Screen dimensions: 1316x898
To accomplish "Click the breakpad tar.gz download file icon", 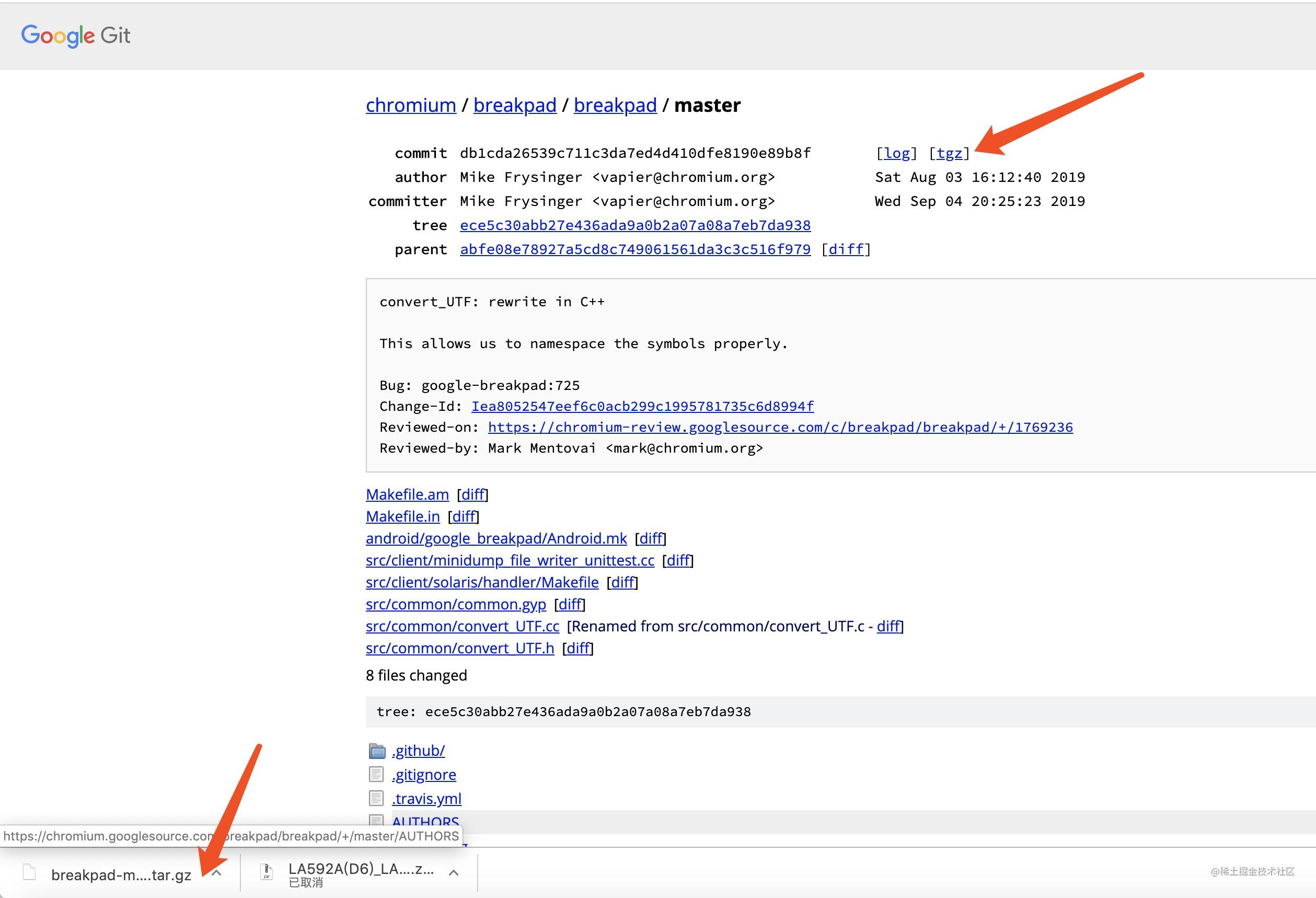I will coord(29,872).
